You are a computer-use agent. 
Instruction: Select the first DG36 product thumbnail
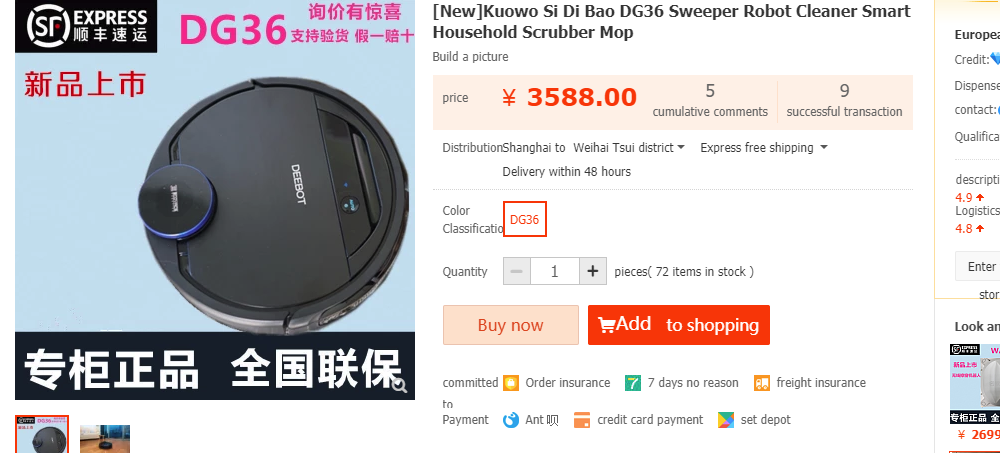click(42, 434)
